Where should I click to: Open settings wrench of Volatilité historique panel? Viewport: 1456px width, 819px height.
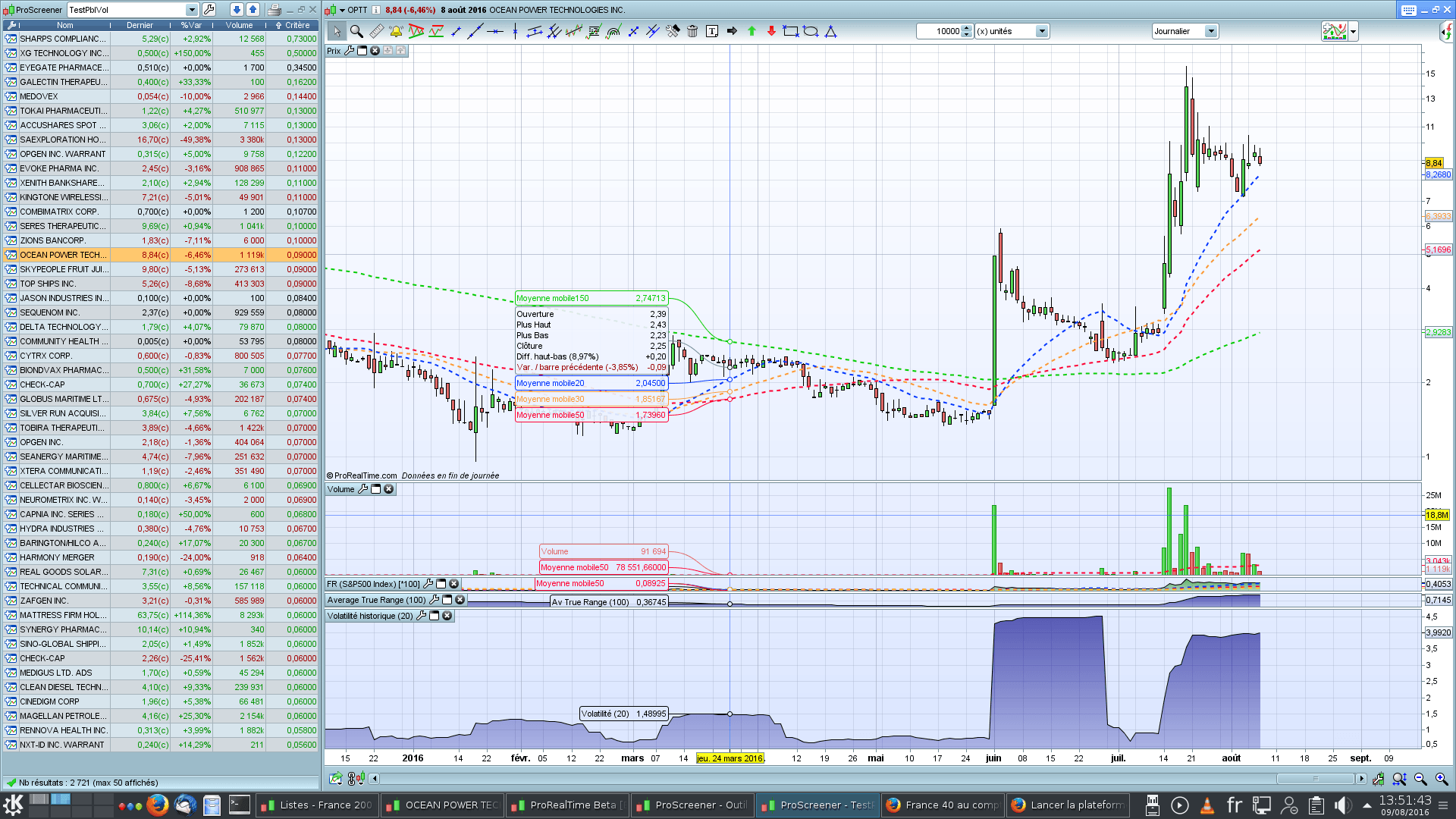421,616
